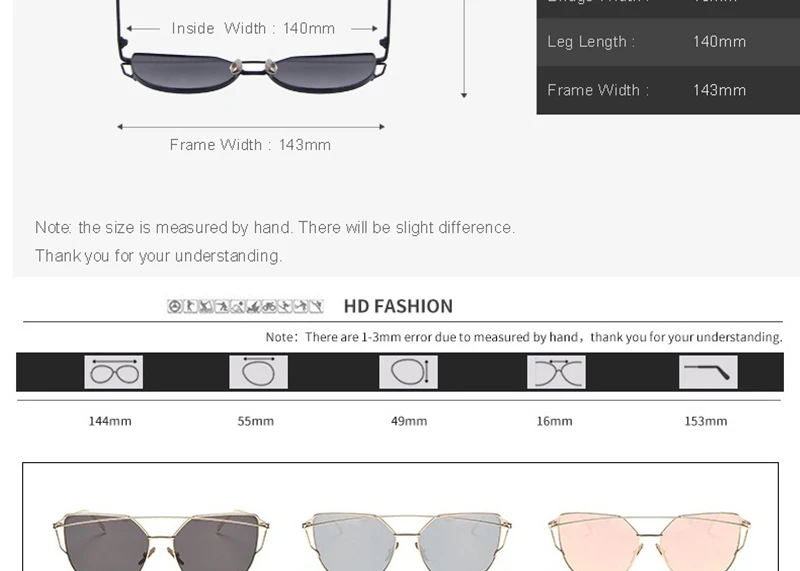Click the 153mm measurement value
800x571 pixels.
[x=706, y=421]
